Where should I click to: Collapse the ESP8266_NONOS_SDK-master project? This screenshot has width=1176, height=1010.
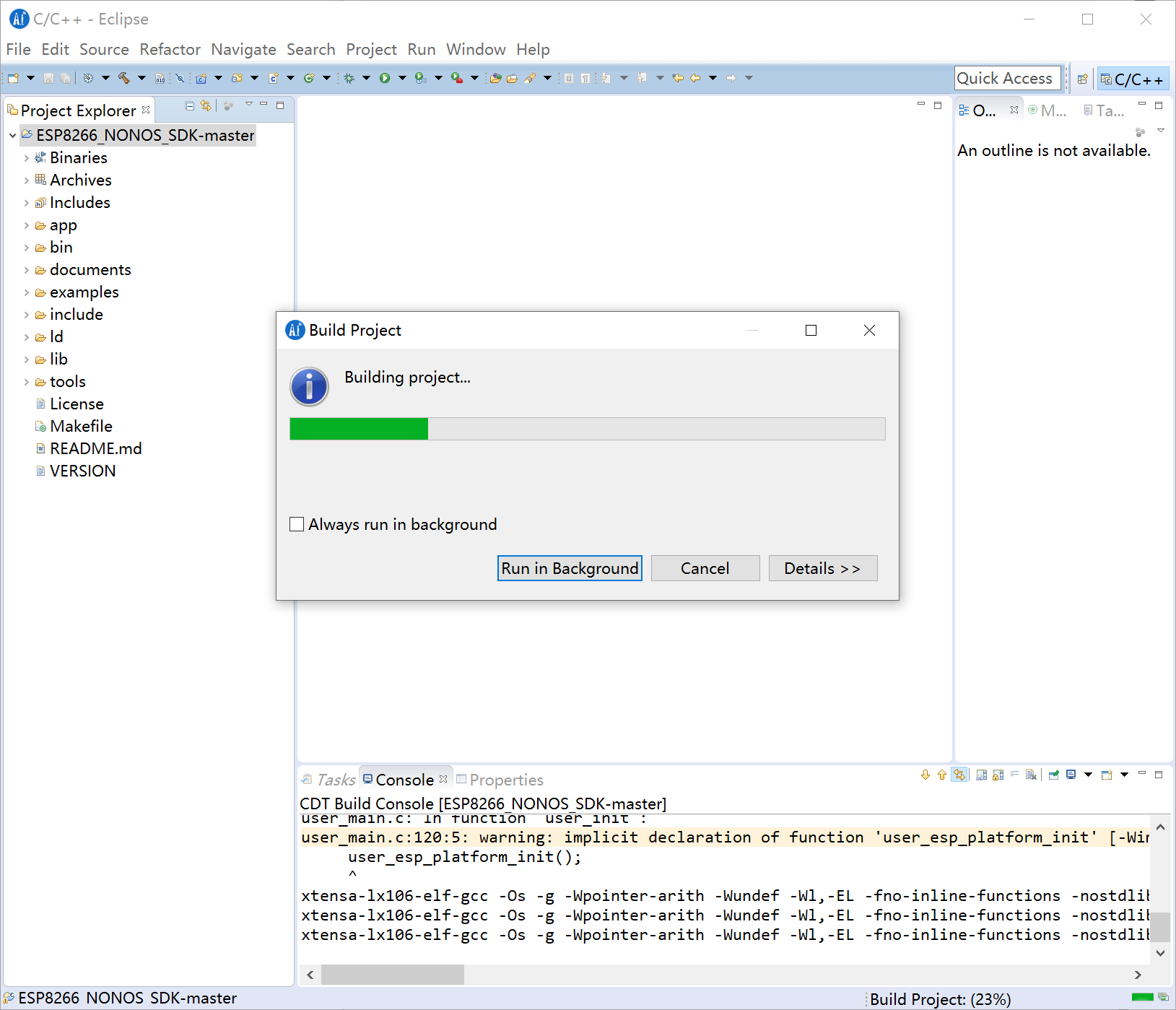pos(12,136)
